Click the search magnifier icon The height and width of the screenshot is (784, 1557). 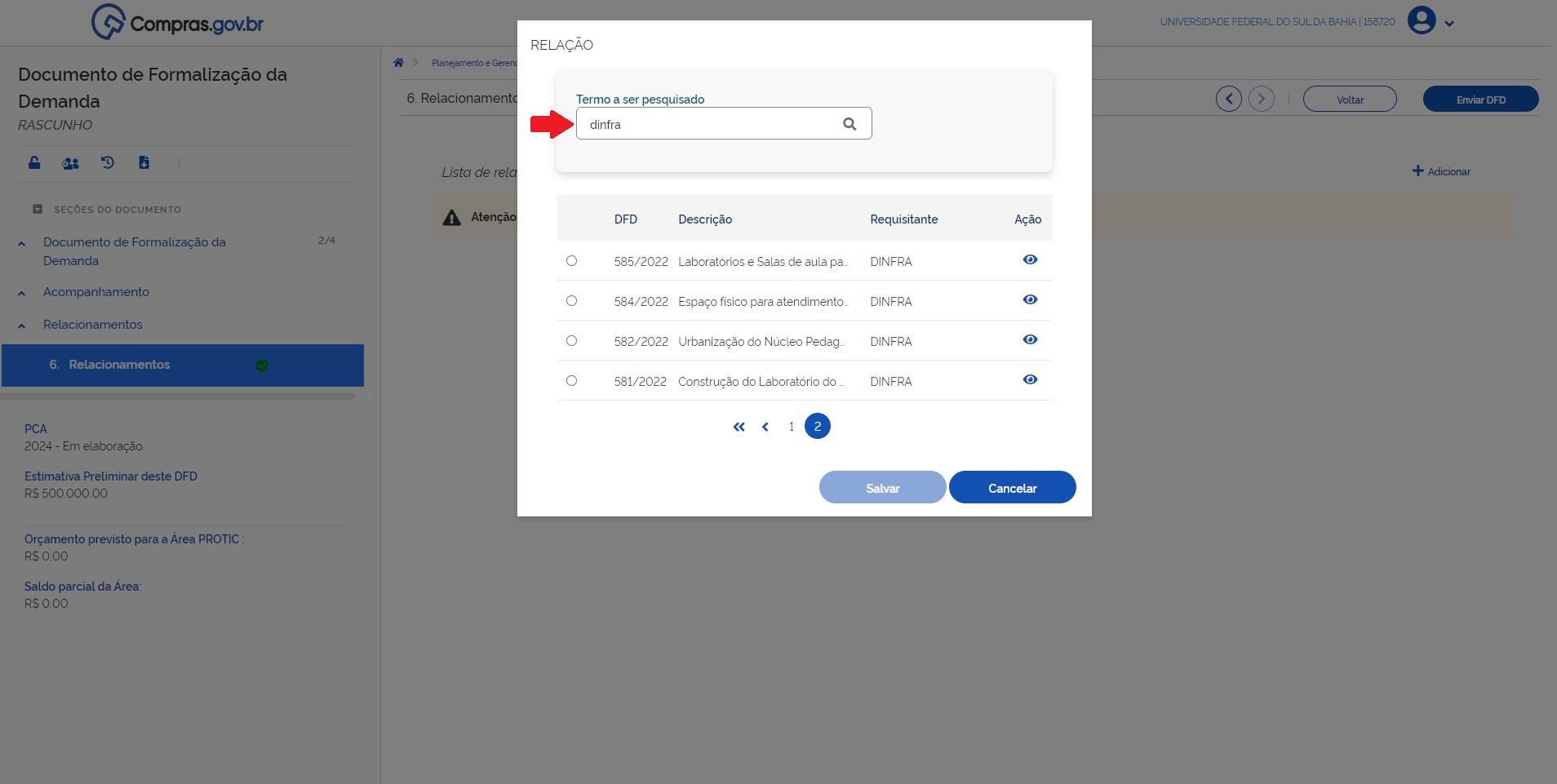point(849,124)
